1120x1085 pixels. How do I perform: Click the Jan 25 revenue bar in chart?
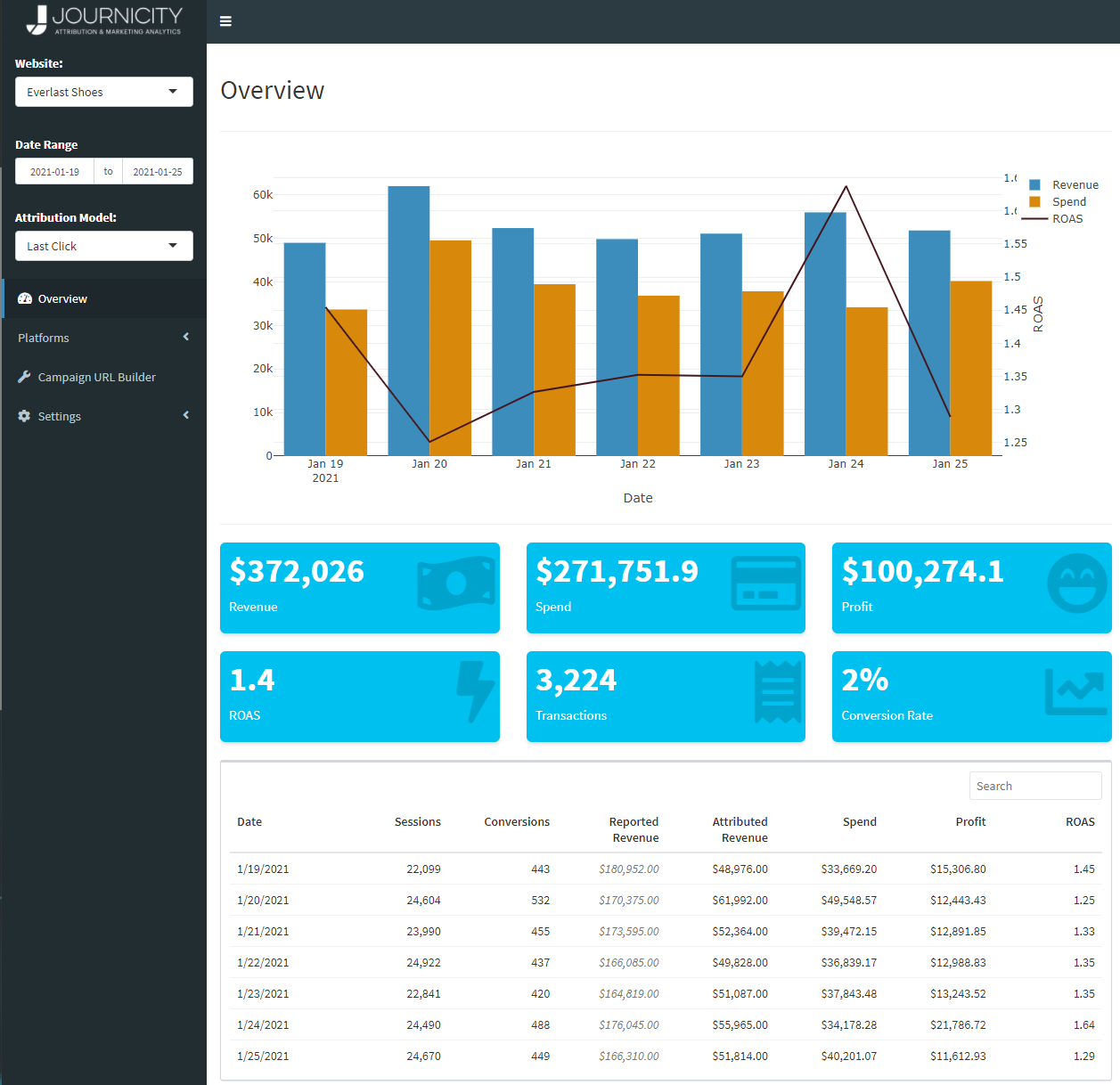(x=929, y=343)
